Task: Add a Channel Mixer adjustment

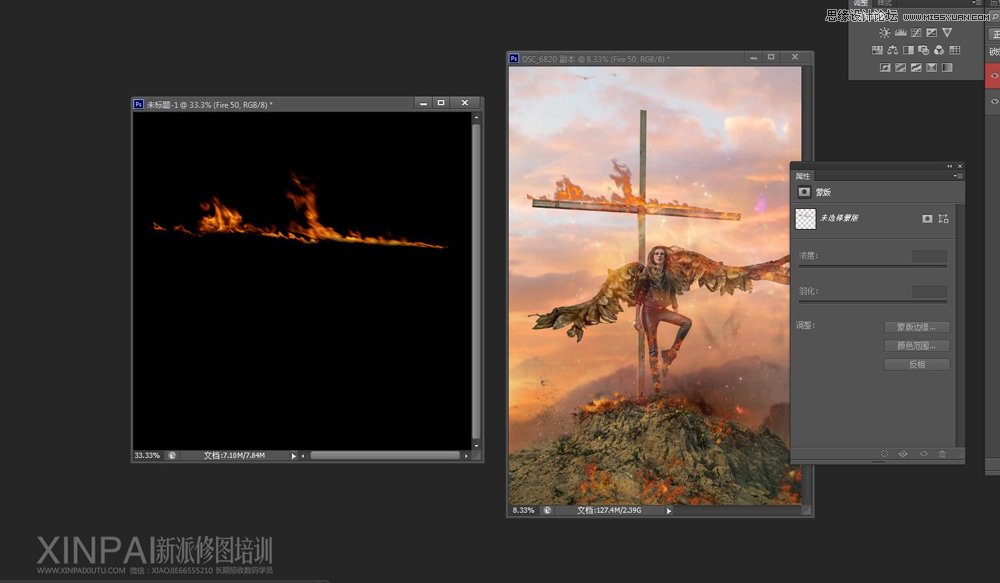Action: coord(939,50)
